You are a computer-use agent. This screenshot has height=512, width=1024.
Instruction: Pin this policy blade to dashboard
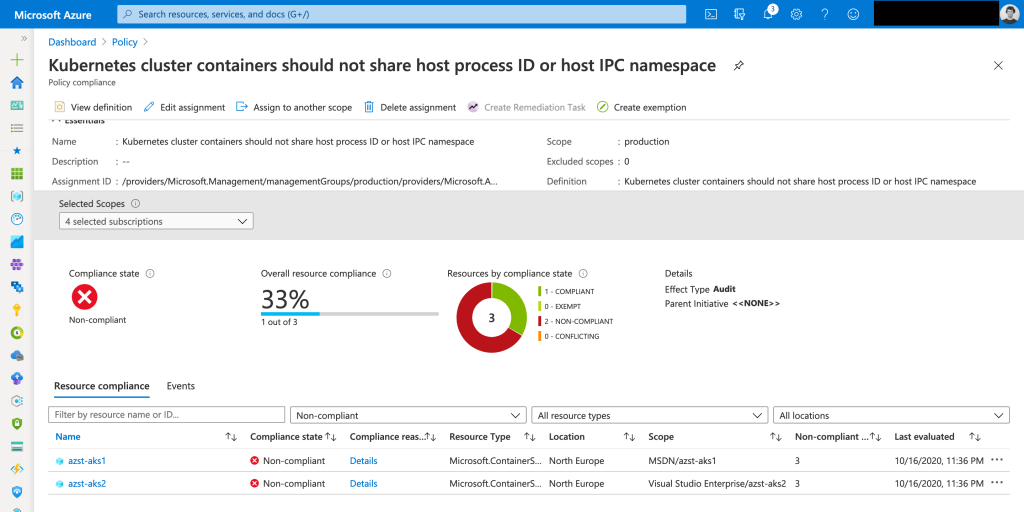coord(739,66)
